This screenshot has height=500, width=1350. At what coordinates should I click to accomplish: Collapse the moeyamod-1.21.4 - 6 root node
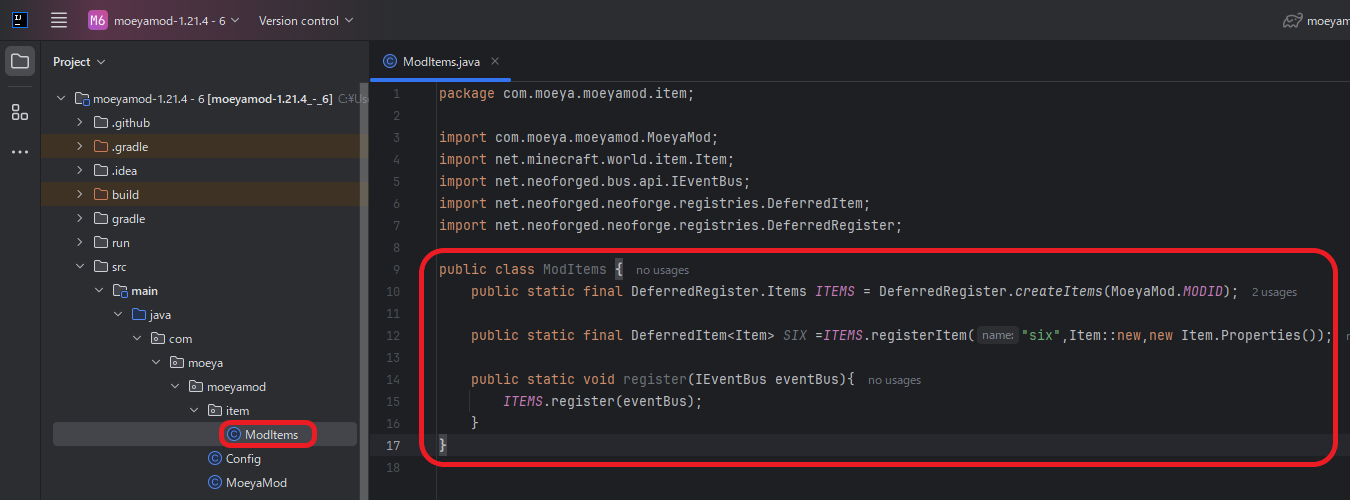(x=61, y=99)
